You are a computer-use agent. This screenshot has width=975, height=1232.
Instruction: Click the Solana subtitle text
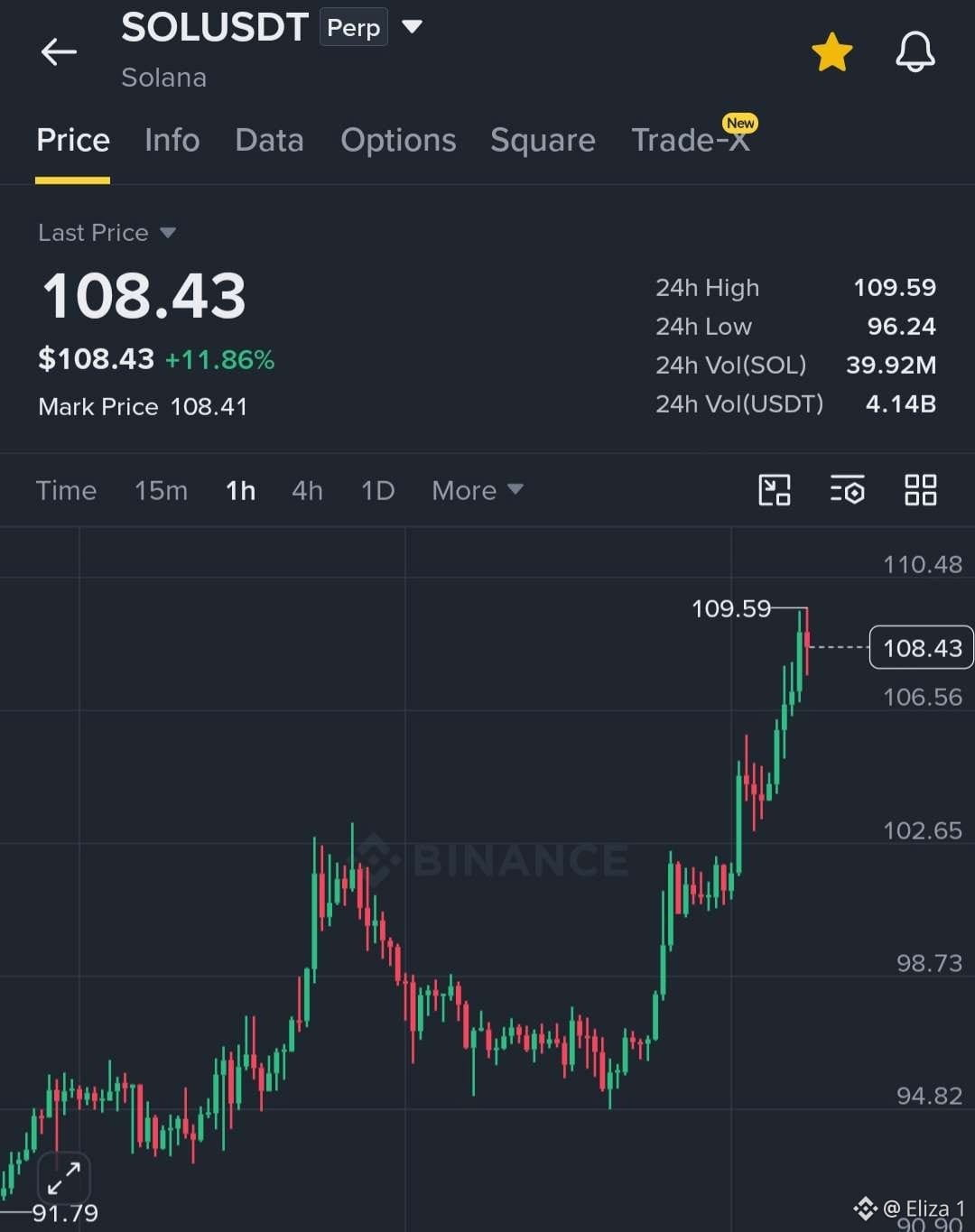click(x=164, y=78)
